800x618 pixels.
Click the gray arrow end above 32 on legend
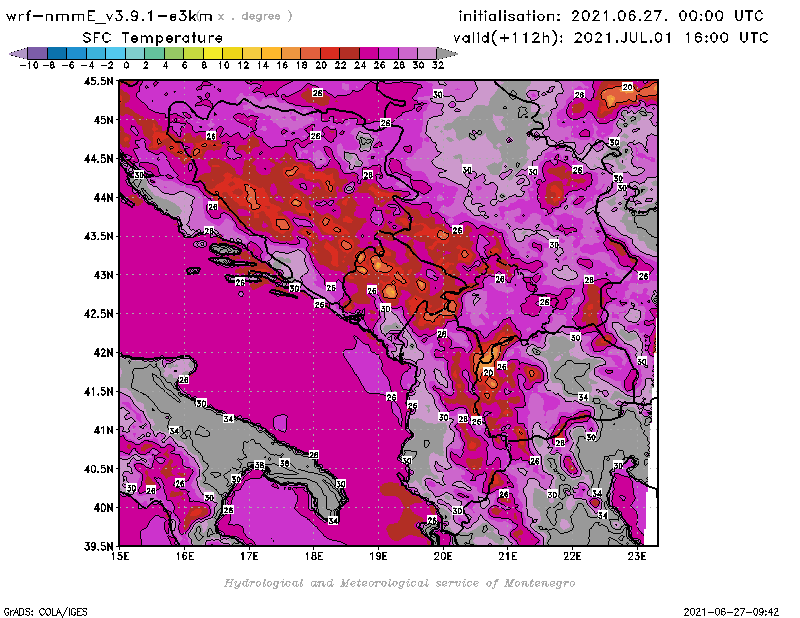click(447, 53)
